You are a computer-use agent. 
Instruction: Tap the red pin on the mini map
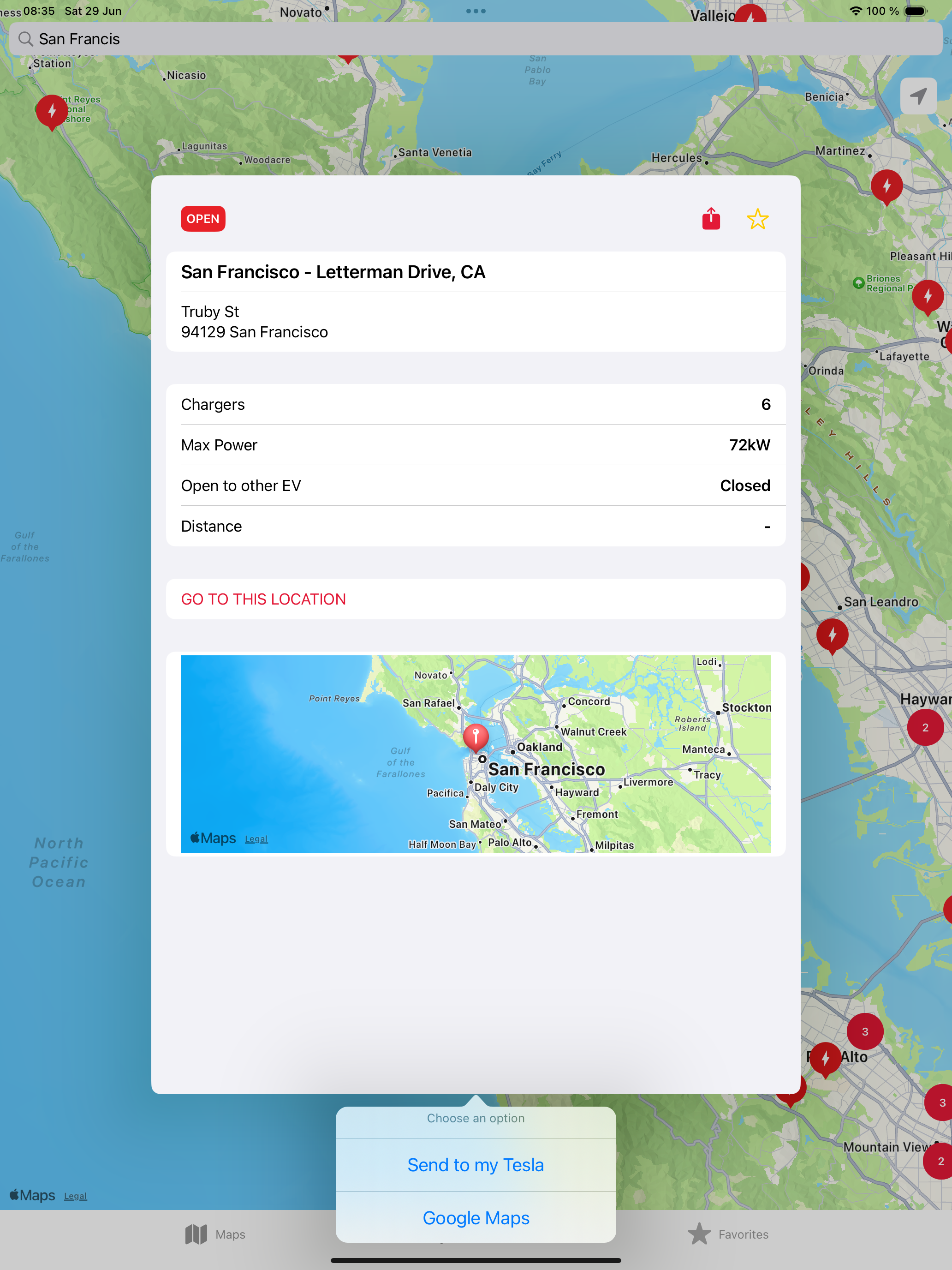tap(476, 738)
